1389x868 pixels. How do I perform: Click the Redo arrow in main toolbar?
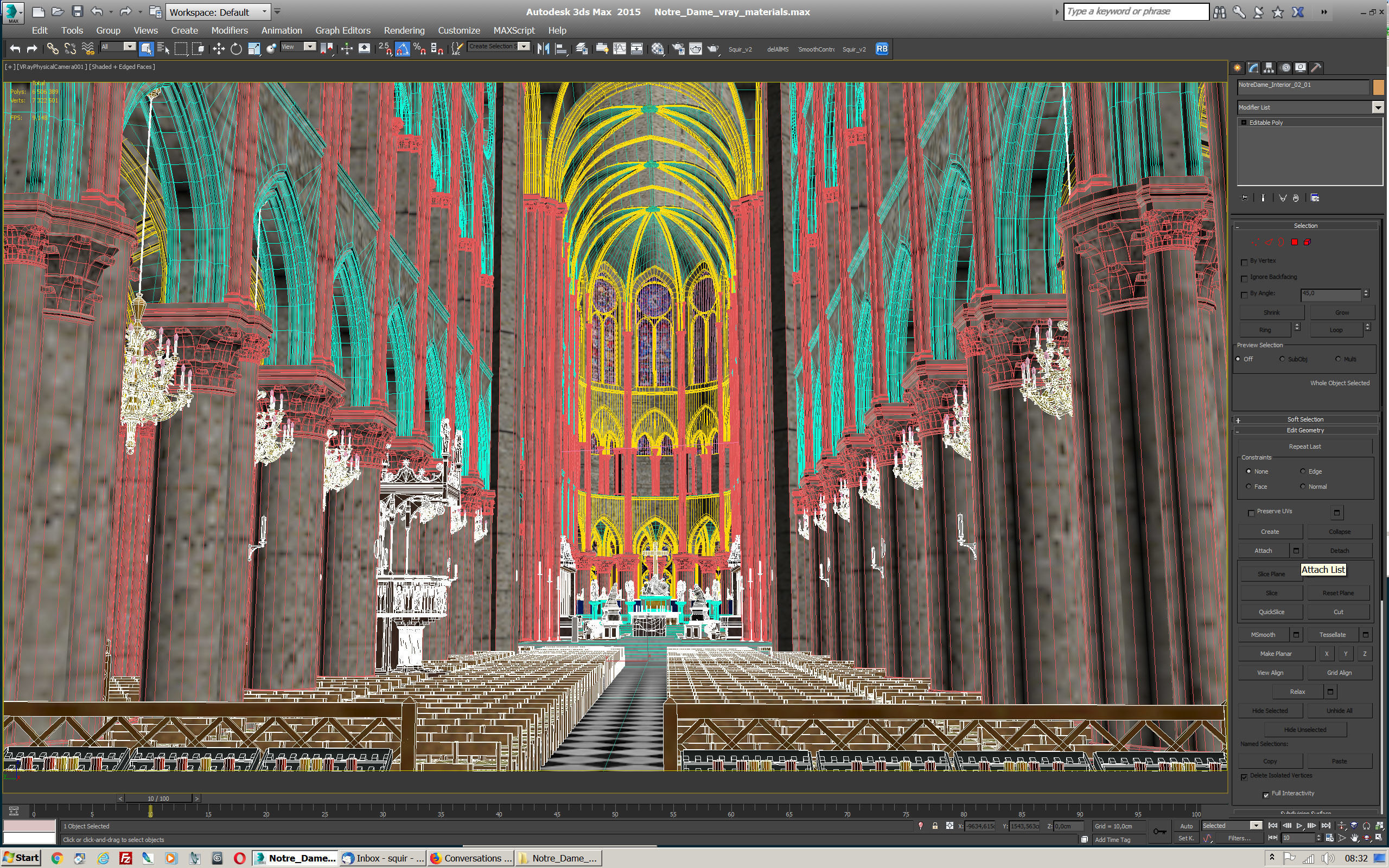(32, 49)
